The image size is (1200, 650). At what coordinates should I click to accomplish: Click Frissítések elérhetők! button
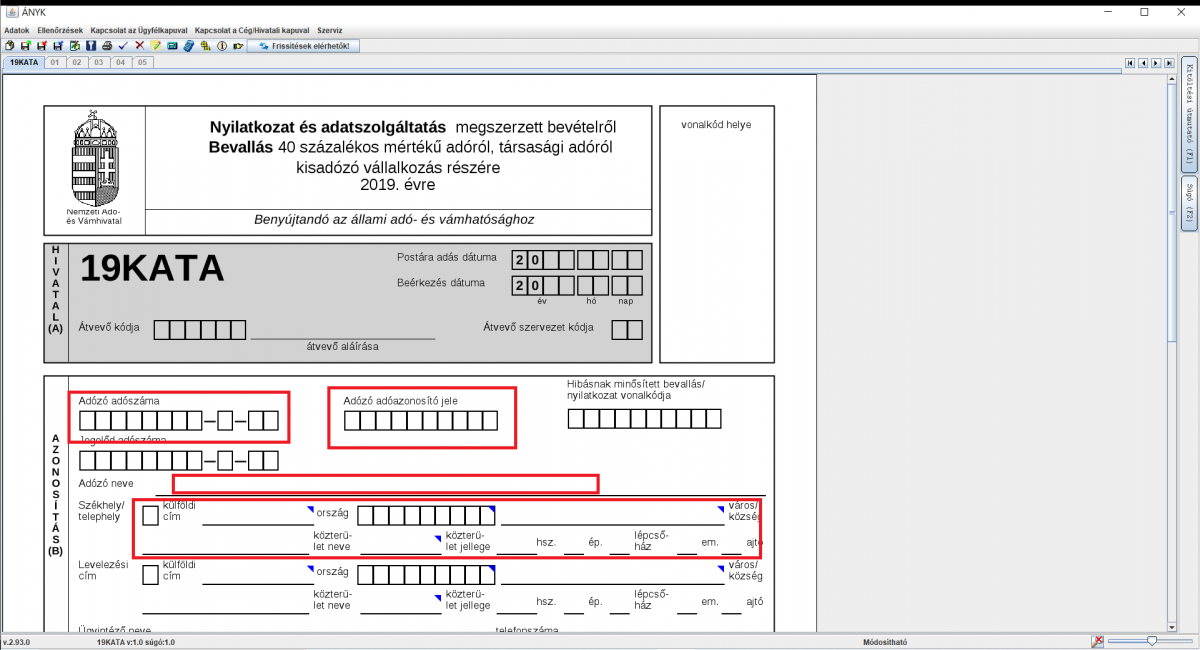pyautogui.click(x=303, y=46)
